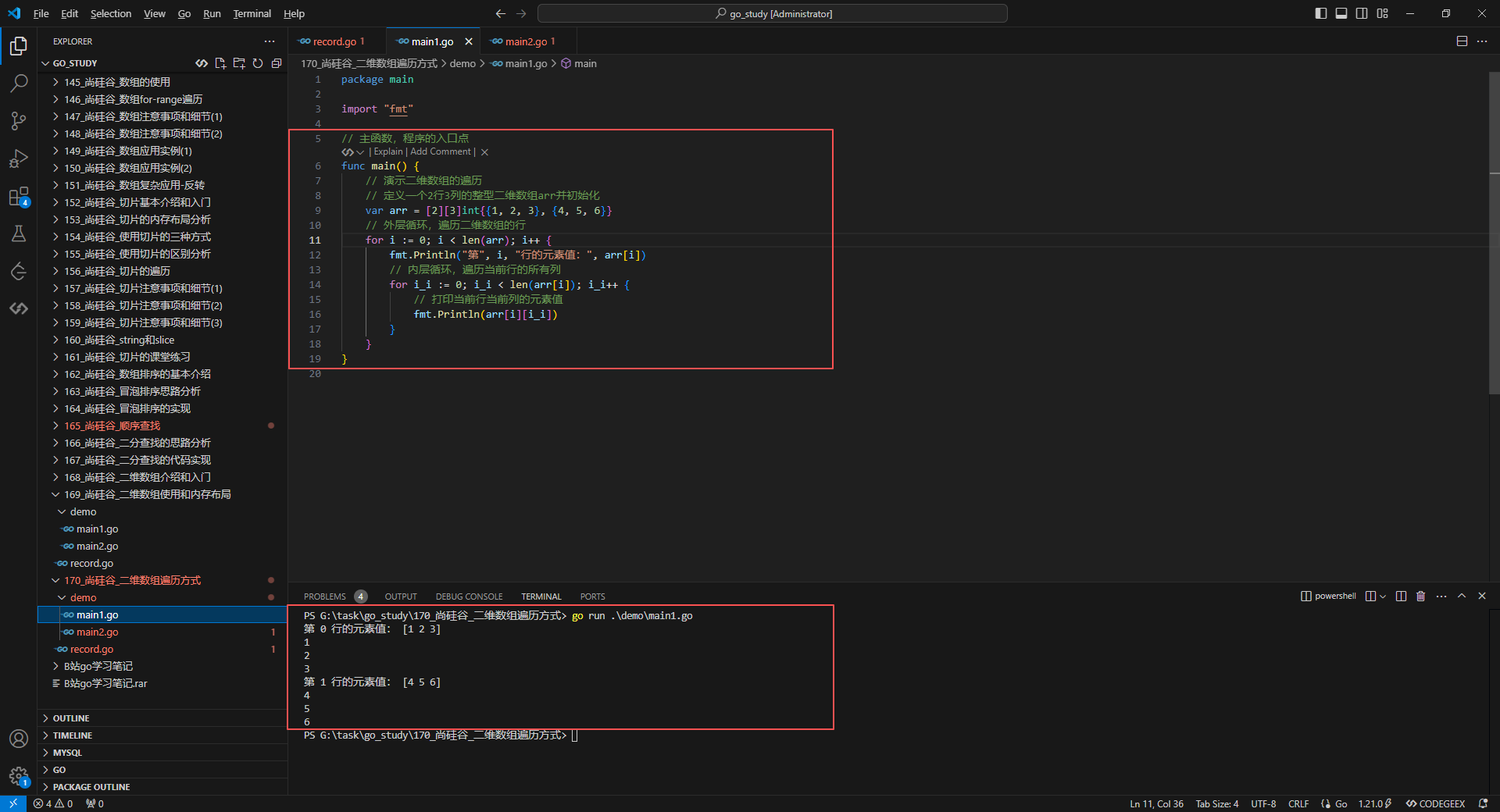This screenshot has width=1500, height=812.
Task: Click the demo breadcrumb above the editor
Action: point(462,63)
